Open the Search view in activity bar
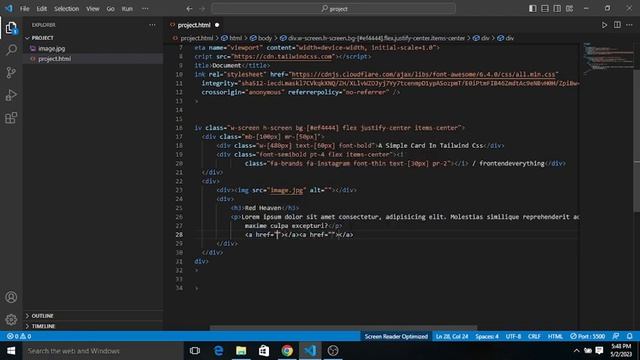The image size is (640, 360). [11, 50]
